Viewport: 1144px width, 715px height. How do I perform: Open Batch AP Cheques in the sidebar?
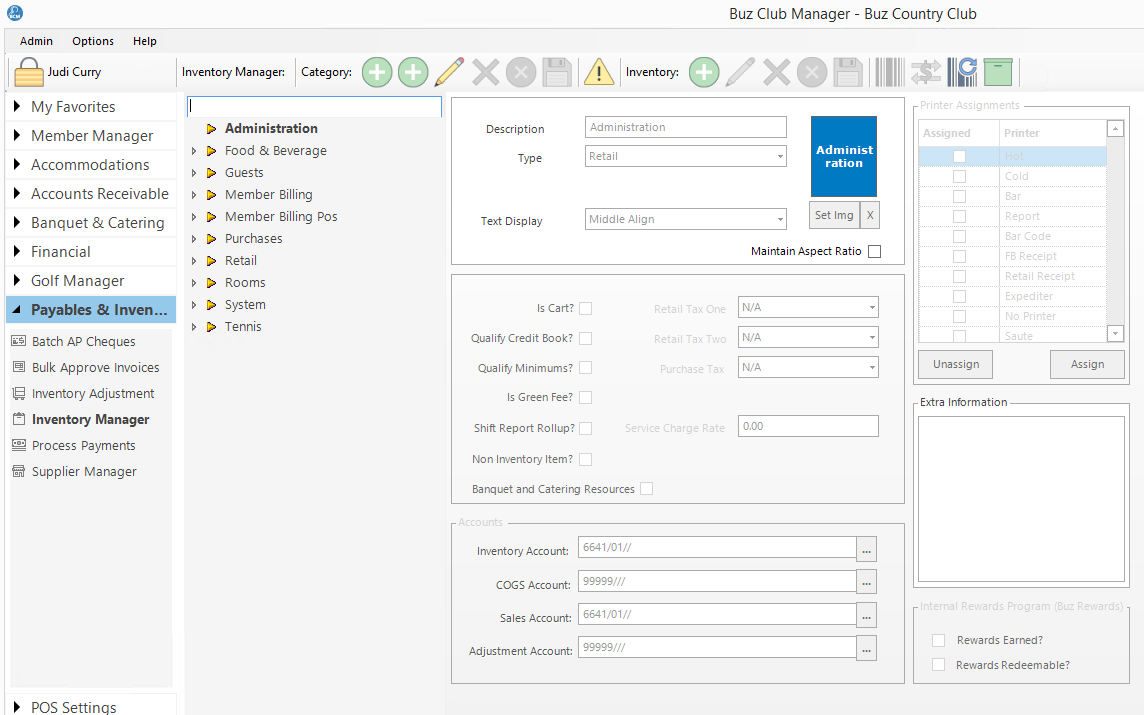(x=83, y=342)
